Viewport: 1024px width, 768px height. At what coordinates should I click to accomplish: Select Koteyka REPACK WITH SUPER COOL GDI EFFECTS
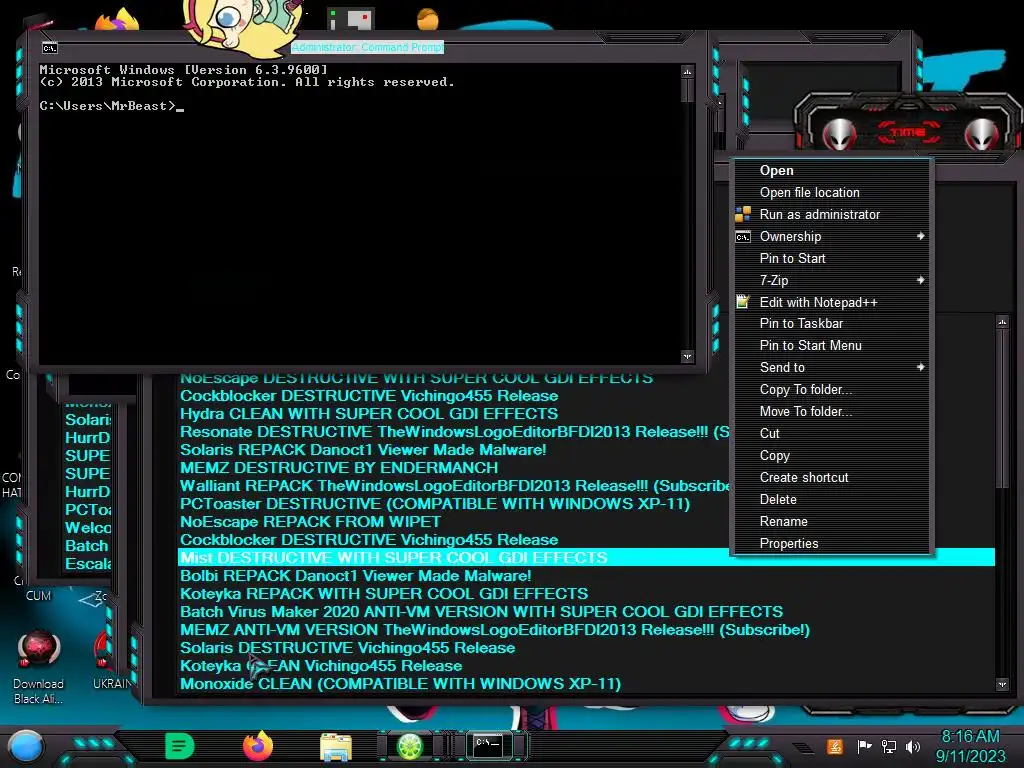384,594
